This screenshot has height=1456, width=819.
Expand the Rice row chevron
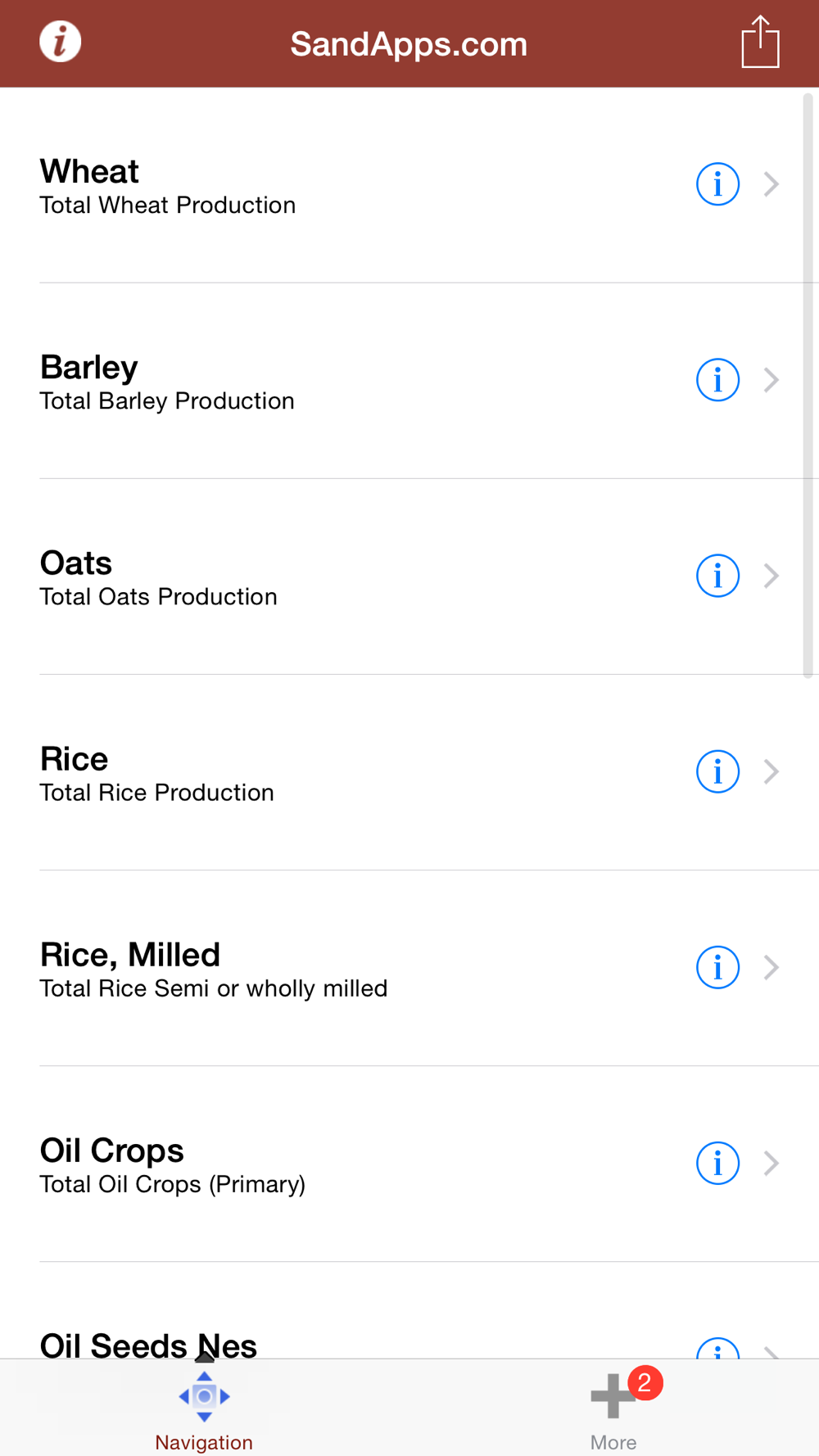coord(771,771)
